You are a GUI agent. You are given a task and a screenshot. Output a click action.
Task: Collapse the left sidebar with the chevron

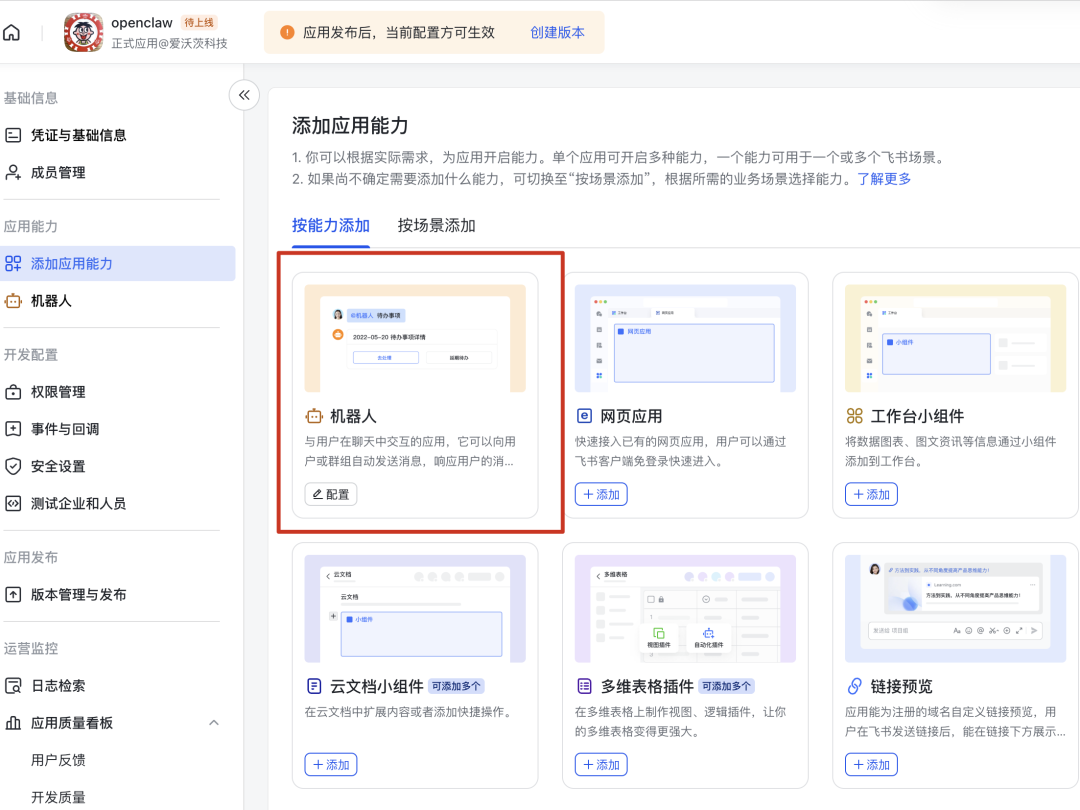(244, 94)
